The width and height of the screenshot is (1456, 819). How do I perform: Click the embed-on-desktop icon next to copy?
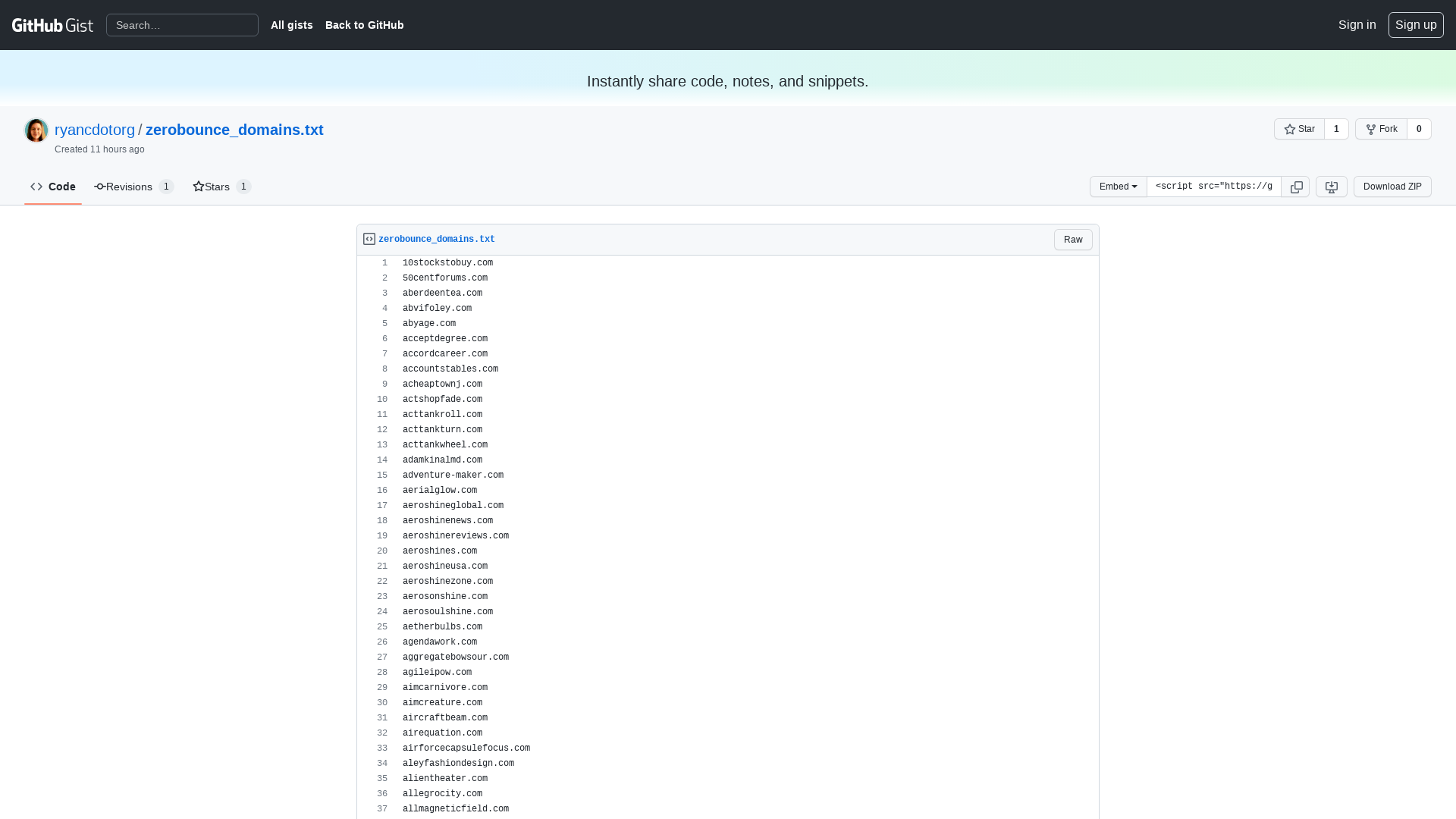[x=1331, y=187]
